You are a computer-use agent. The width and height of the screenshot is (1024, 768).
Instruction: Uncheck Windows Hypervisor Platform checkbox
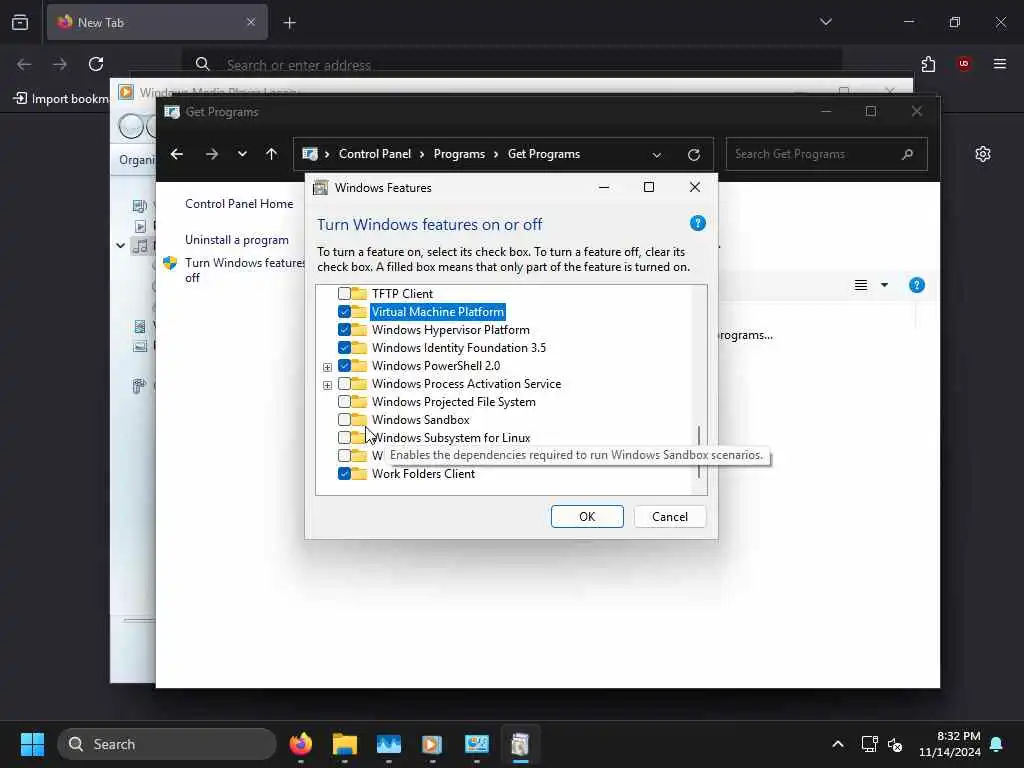click(x=344, y=330)
